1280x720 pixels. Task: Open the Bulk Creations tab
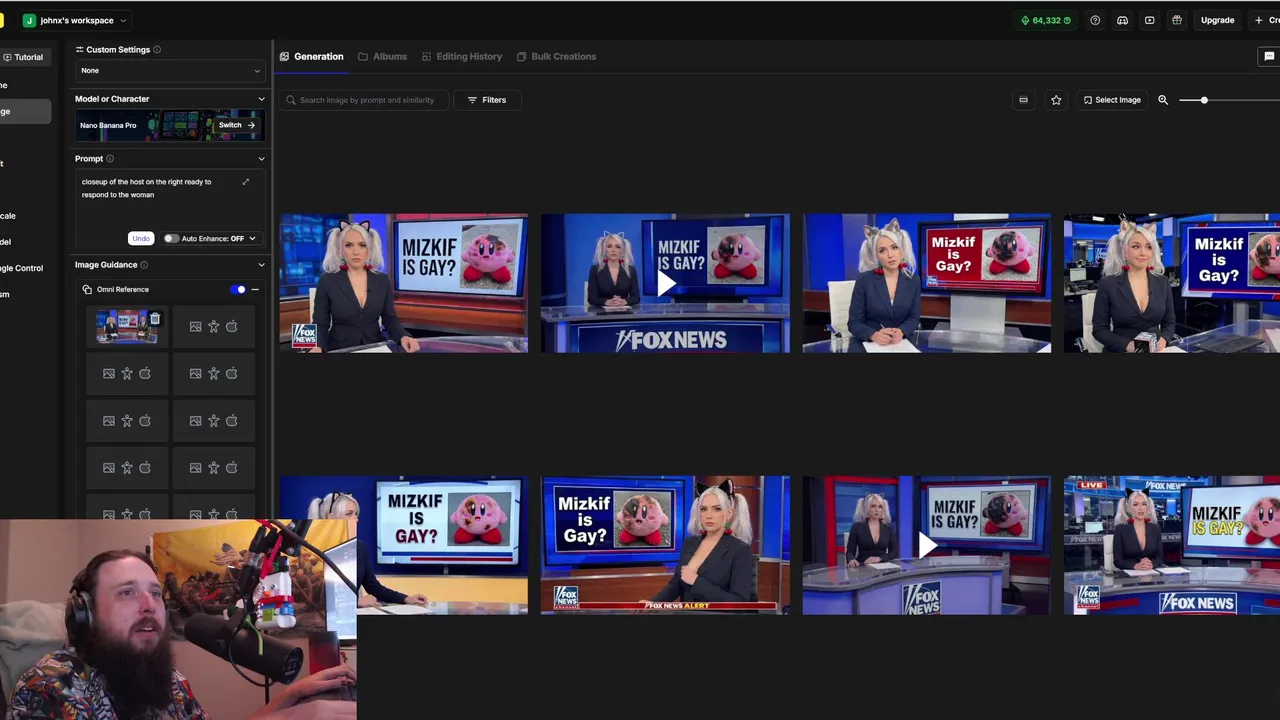[556, 57]
